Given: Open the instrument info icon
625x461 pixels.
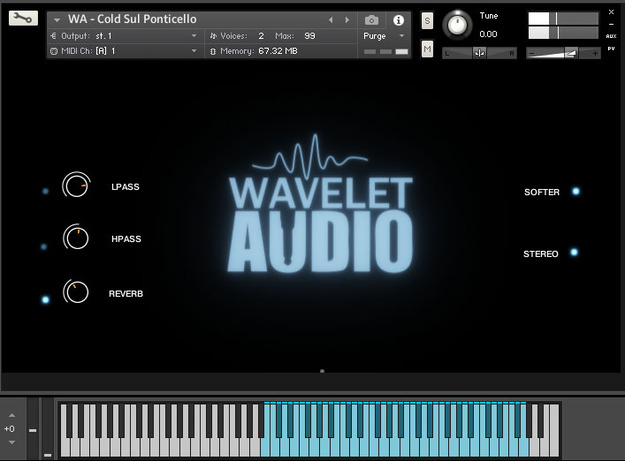Looking at the screenshot, I should 398,20.
